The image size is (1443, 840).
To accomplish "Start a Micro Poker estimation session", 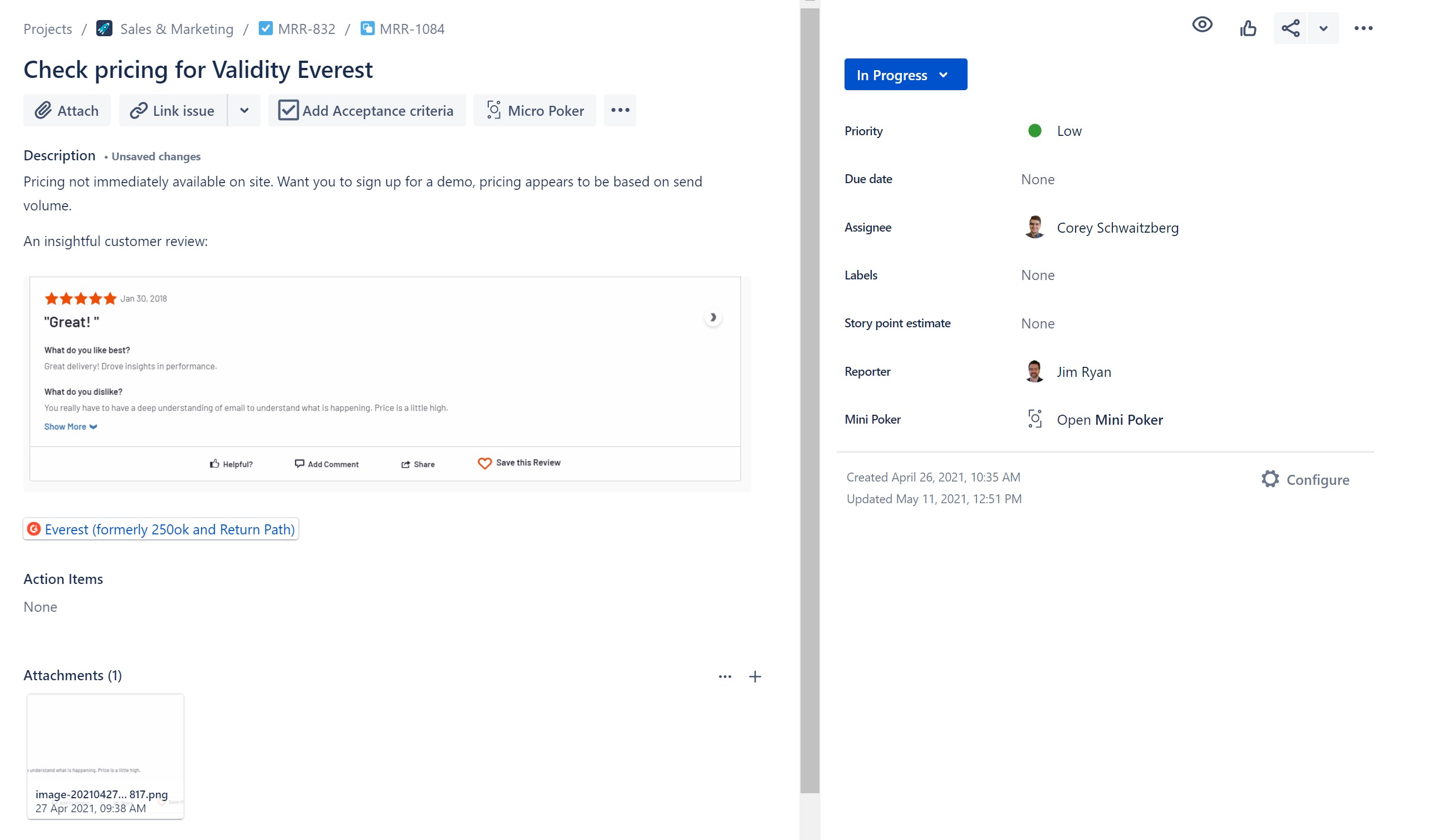I will click(534, 110).
